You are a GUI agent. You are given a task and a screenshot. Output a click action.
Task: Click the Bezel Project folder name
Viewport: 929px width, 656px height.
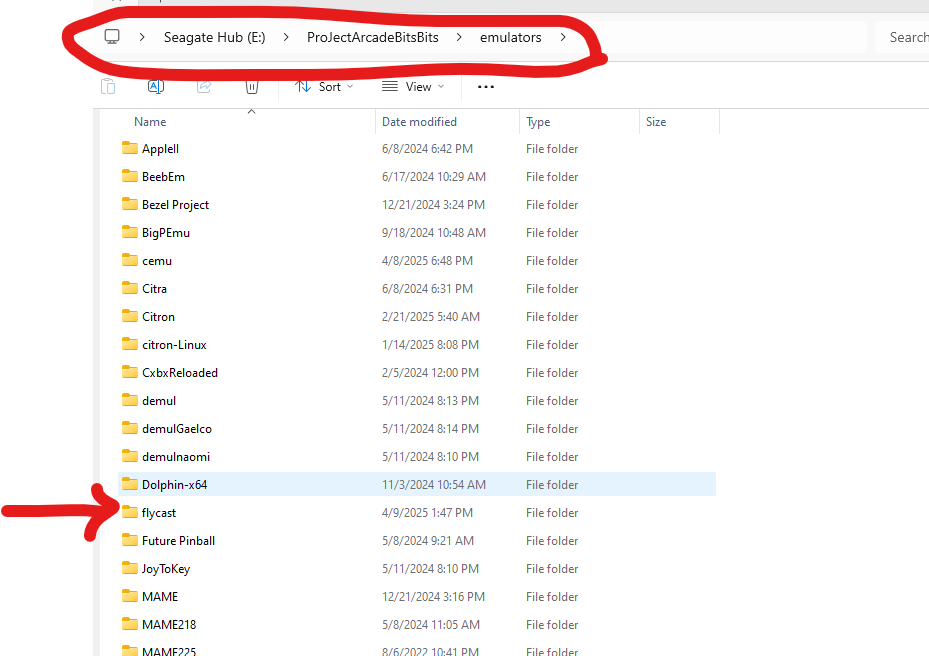(175, 205)
